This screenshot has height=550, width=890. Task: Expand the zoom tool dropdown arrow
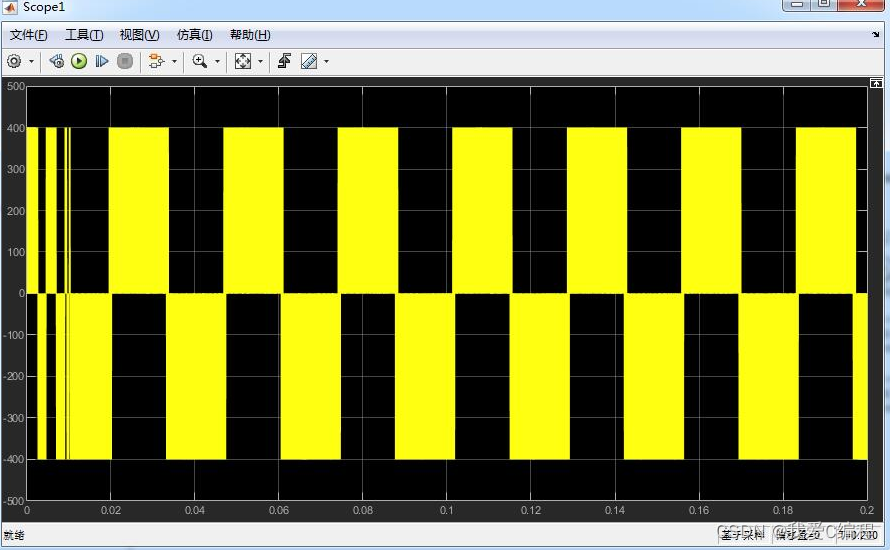(216, 61)
